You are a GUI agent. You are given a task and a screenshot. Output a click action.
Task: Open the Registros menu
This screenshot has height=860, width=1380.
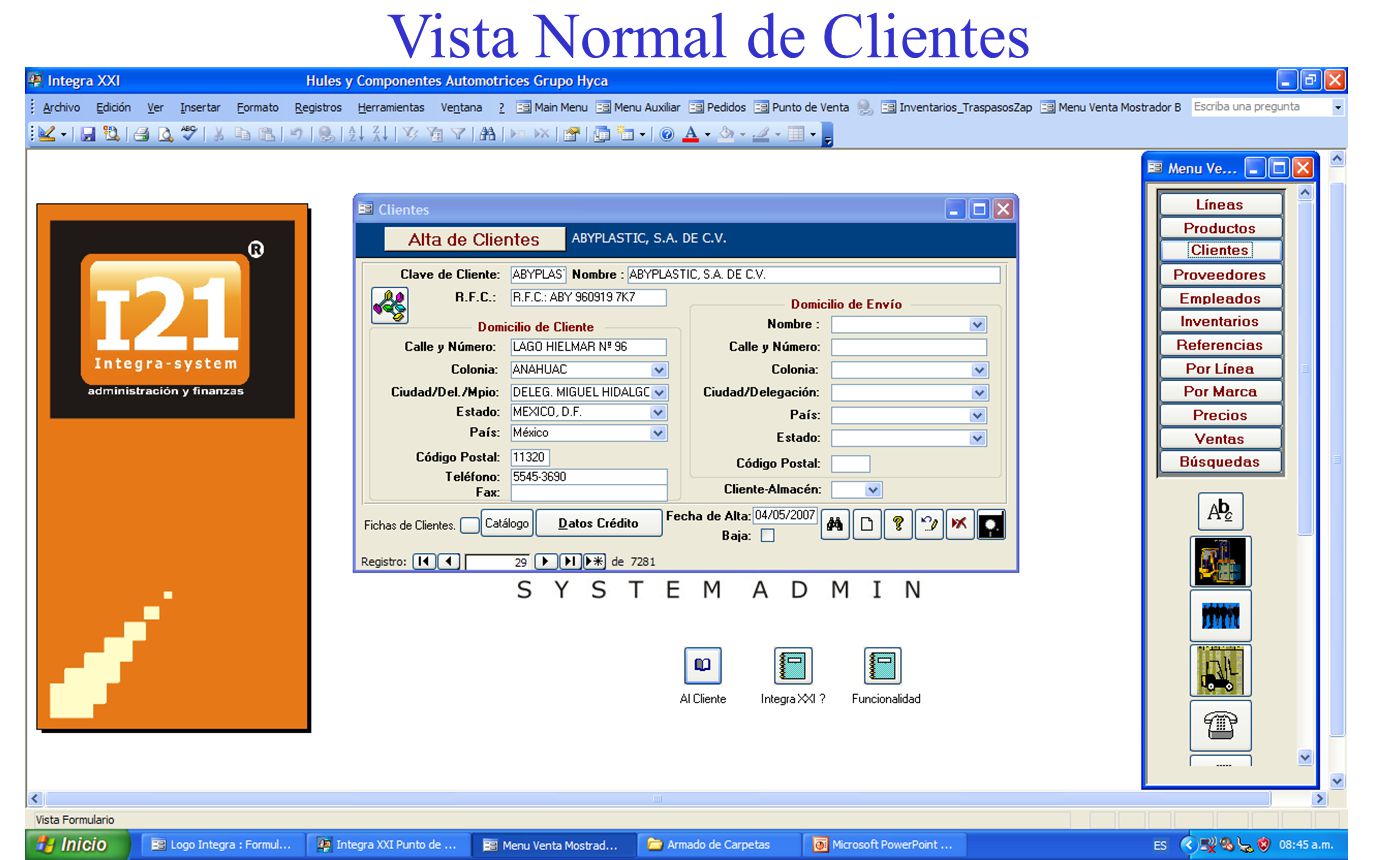click(318, 107)
